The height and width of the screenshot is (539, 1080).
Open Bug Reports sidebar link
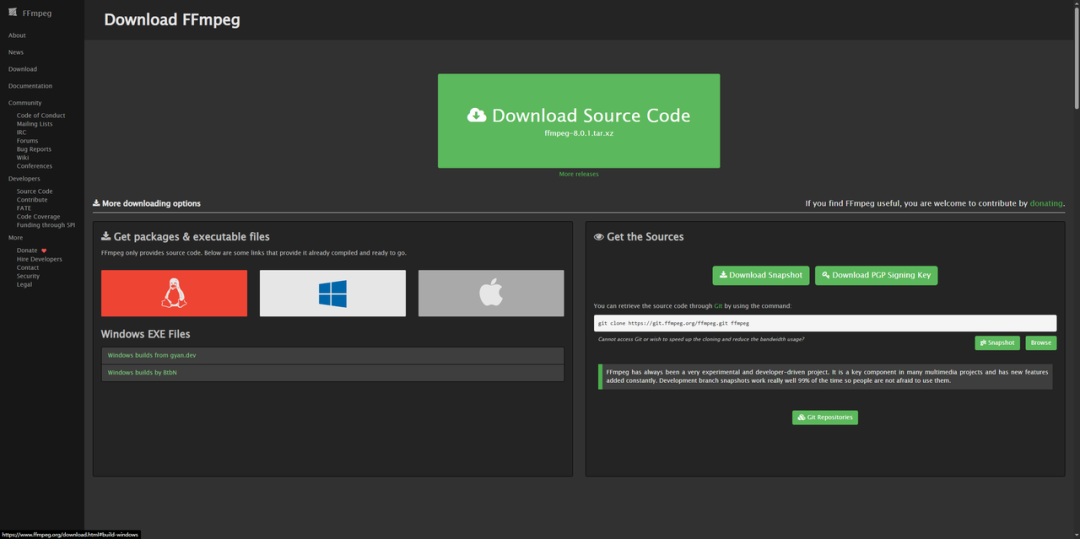click(34, 149)
